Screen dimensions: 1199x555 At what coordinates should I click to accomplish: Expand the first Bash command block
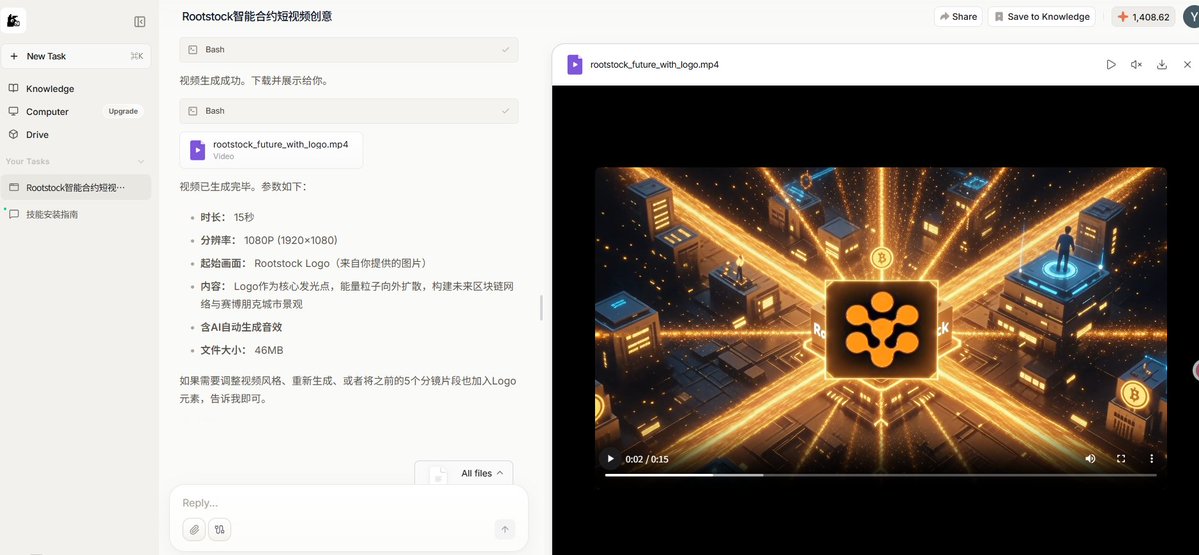point(349,50)
